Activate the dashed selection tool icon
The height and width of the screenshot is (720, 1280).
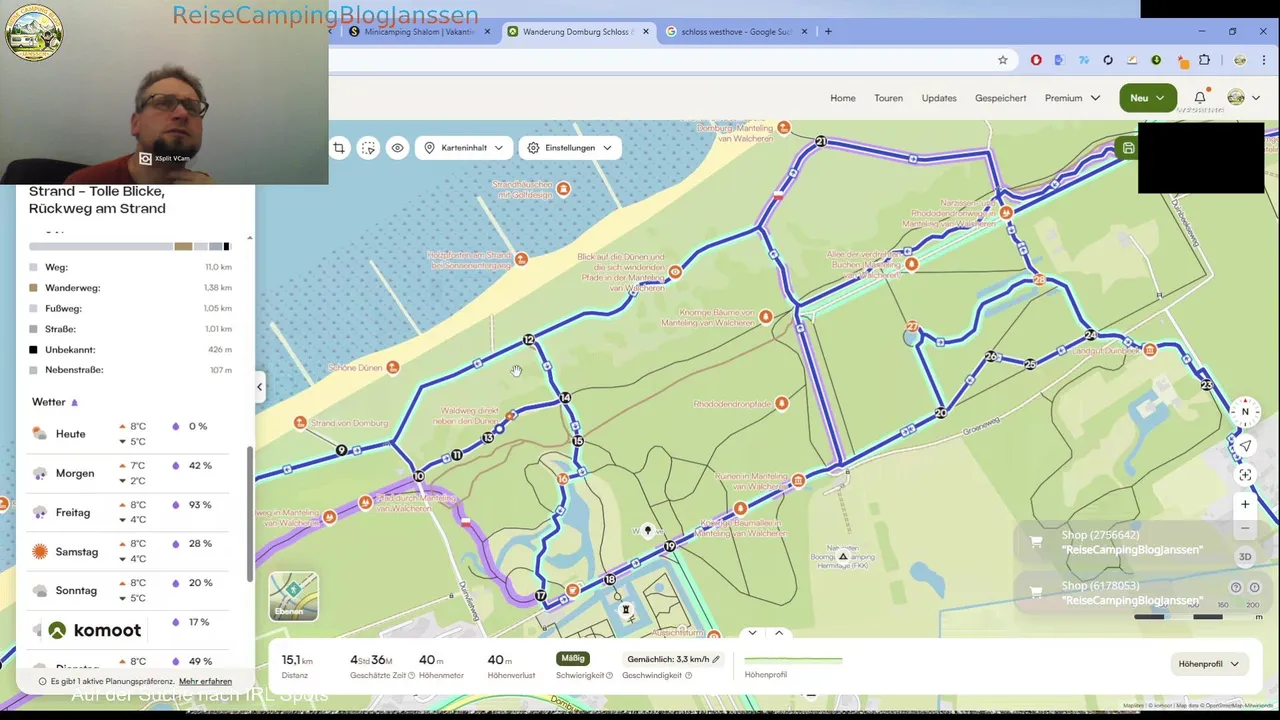click(368, 148)
